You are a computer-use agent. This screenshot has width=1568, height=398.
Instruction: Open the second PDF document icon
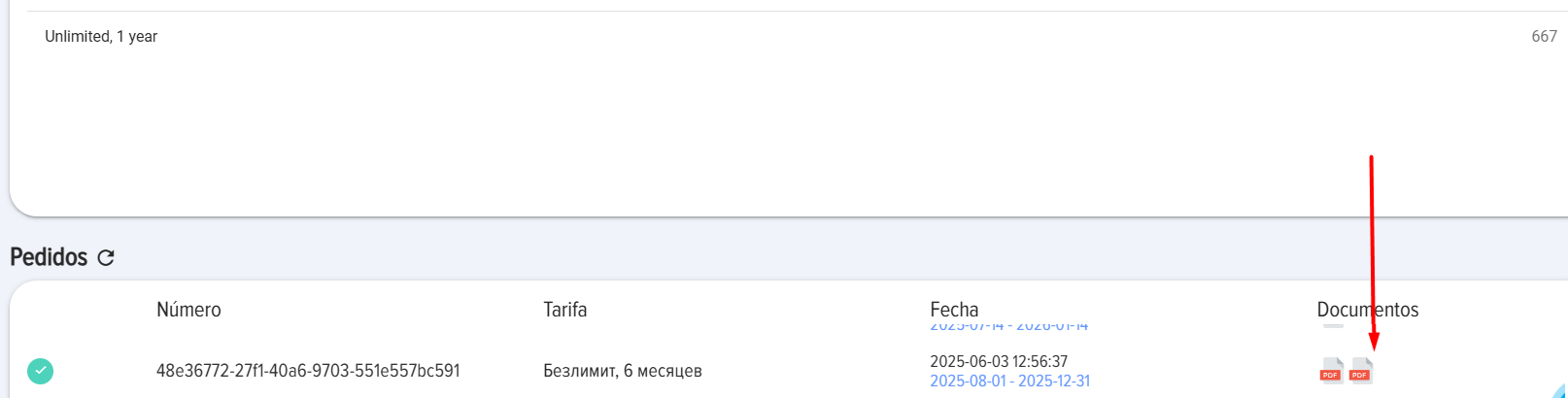click(x=1361, y=371)
